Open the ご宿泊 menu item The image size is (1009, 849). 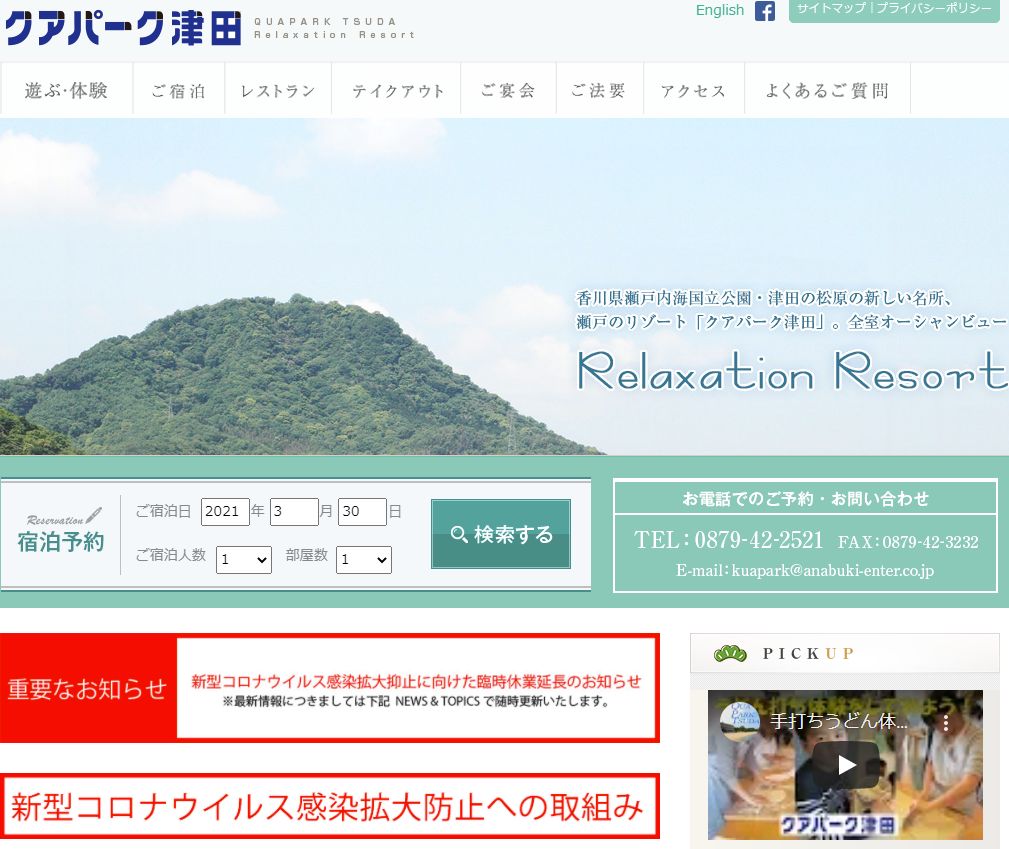pyautogui.click(x=178, y=90)
